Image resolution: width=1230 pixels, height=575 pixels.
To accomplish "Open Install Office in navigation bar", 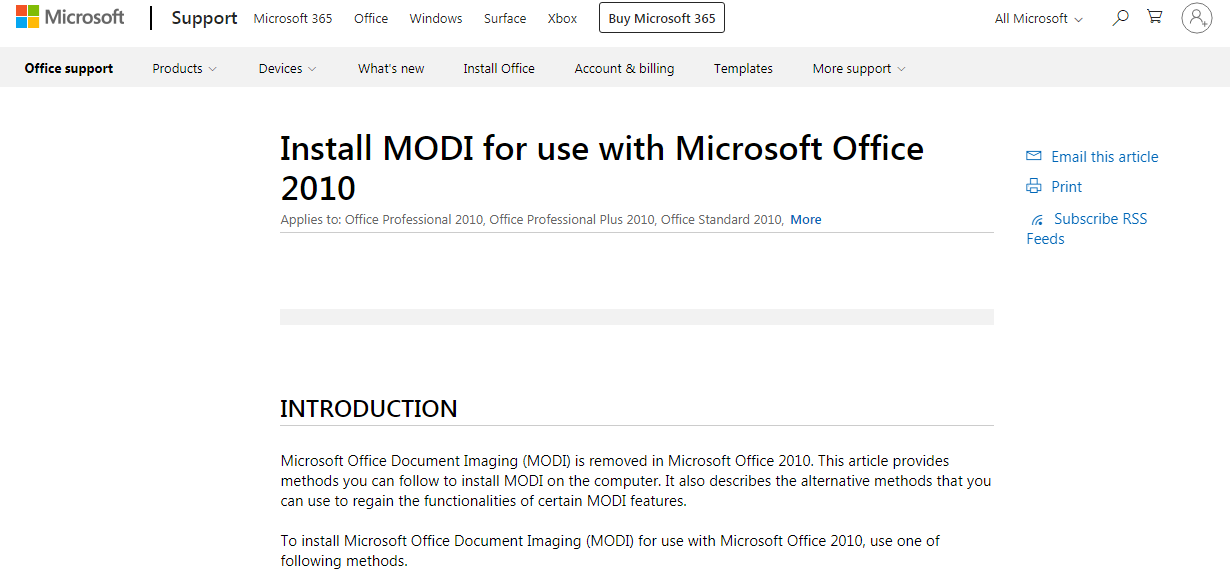I will (499, 69).
